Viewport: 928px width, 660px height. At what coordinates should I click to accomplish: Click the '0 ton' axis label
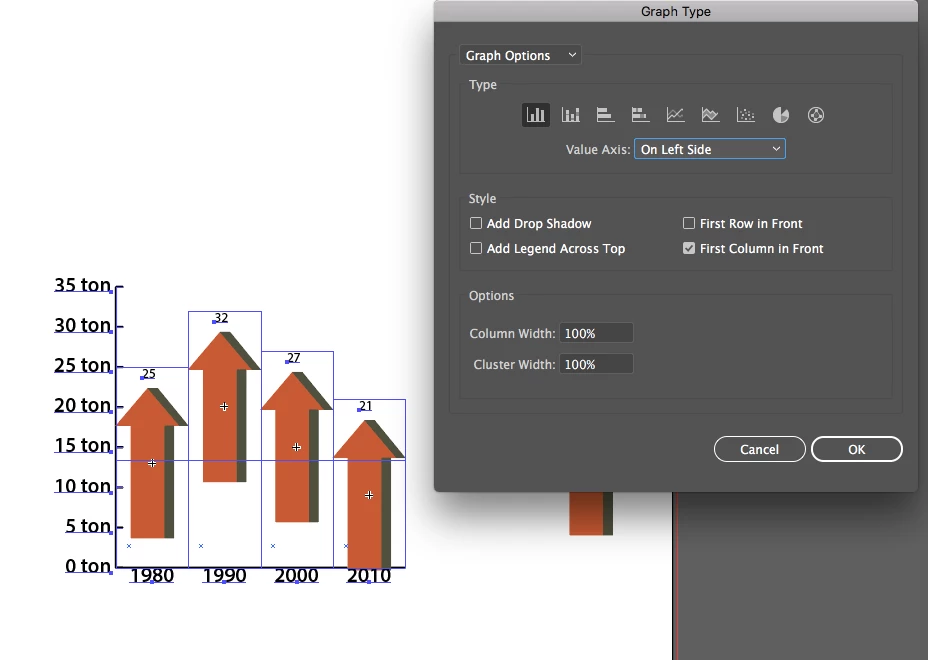click(x=88, y=566)
